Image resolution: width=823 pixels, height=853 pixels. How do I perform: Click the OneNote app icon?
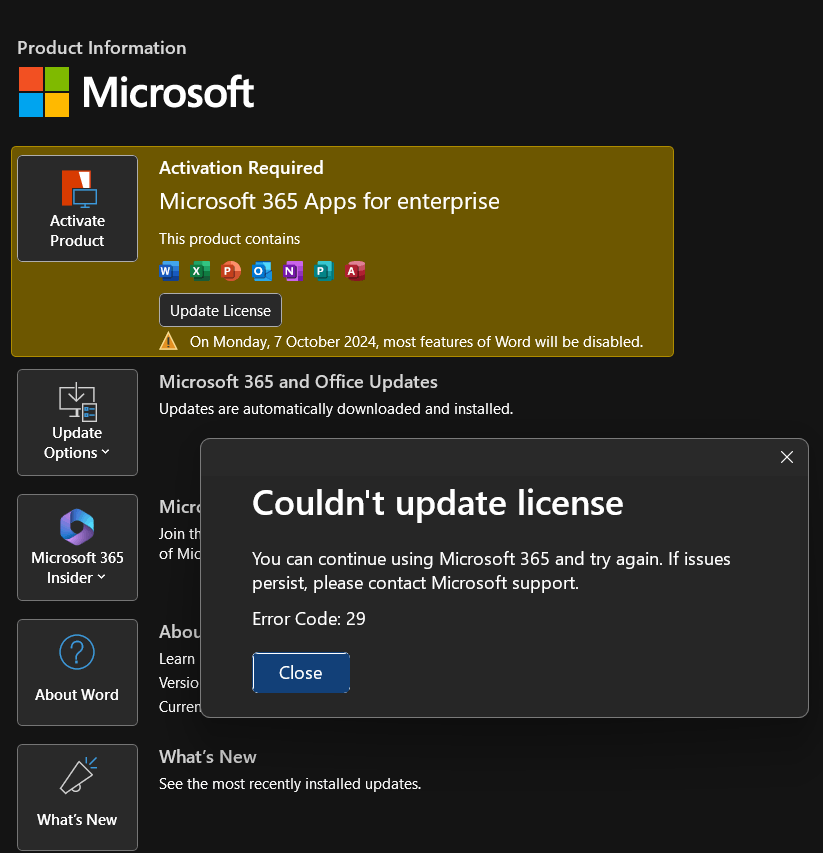[x=293, y=271]
